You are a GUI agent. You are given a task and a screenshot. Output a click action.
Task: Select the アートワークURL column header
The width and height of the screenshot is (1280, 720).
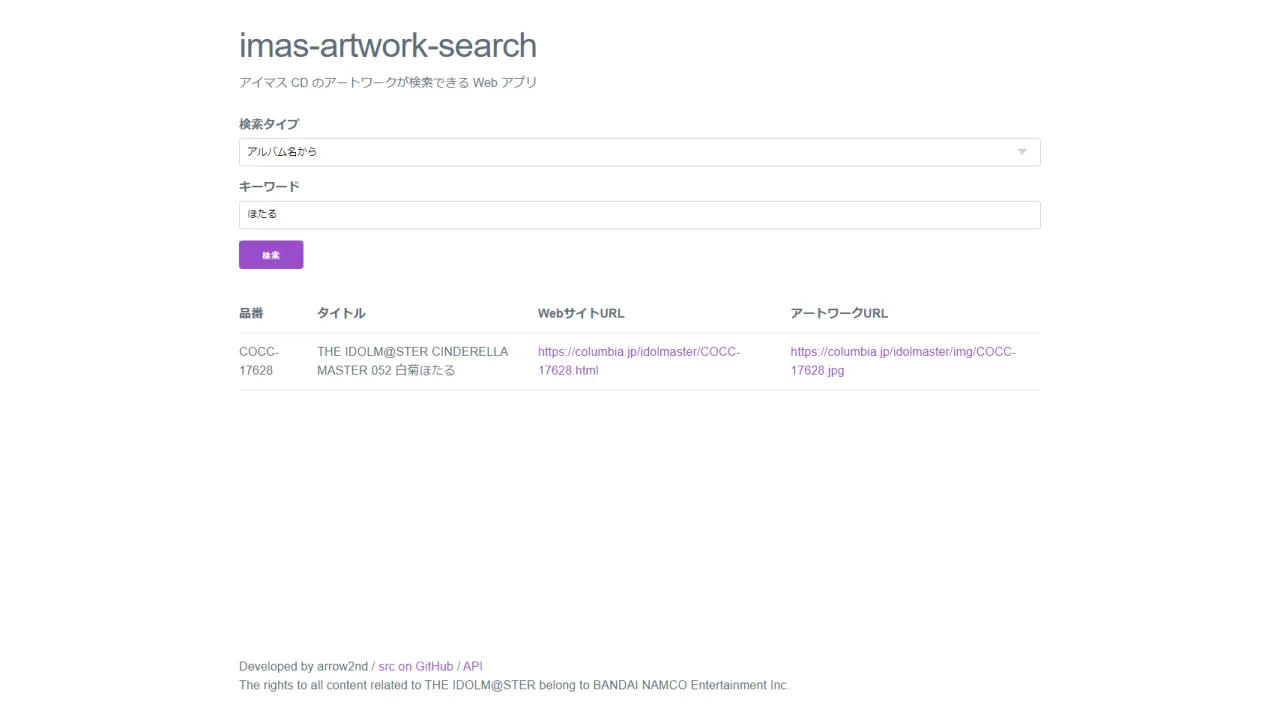(x=839, y=313)
